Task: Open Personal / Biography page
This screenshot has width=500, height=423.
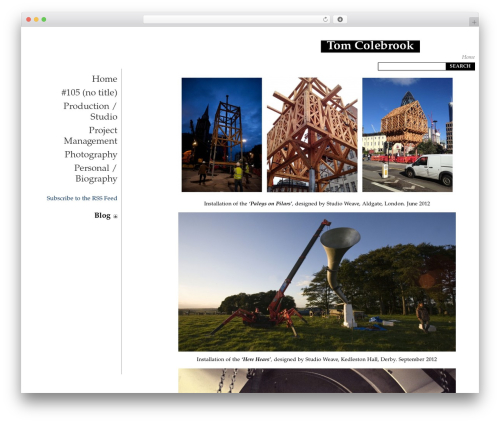Action: pos(95,173)
